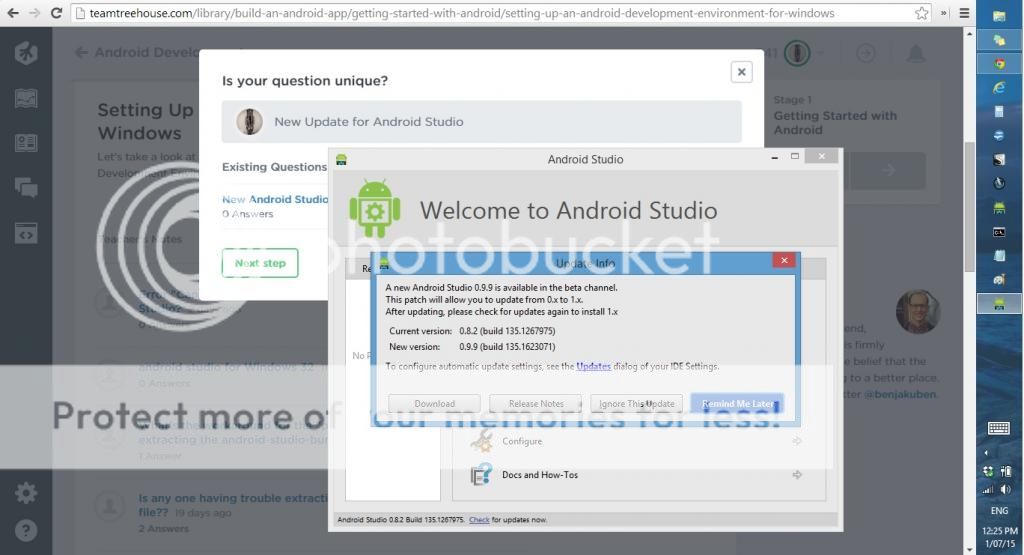Close the 'Is your question unique?' modal
This screenshot has width=1024, height=555.
(x=741, y=72)
